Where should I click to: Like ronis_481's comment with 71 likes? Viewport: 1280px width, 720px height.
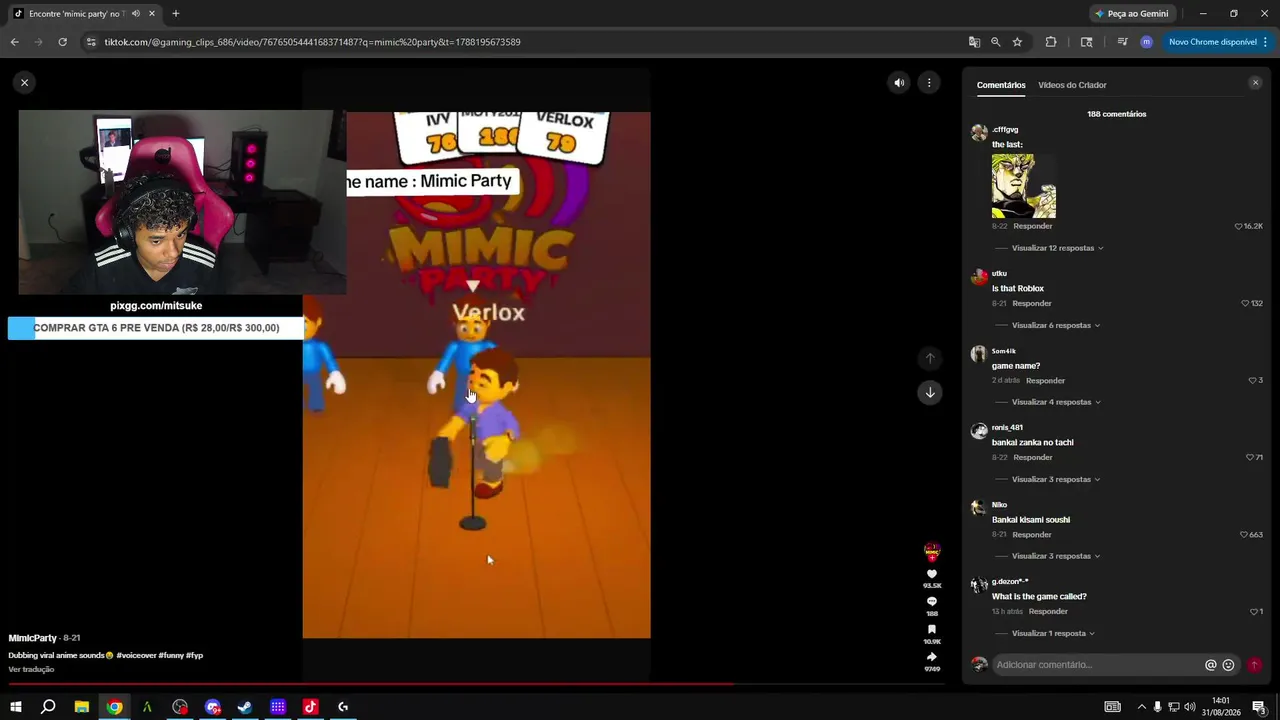tap(1249, 457)
